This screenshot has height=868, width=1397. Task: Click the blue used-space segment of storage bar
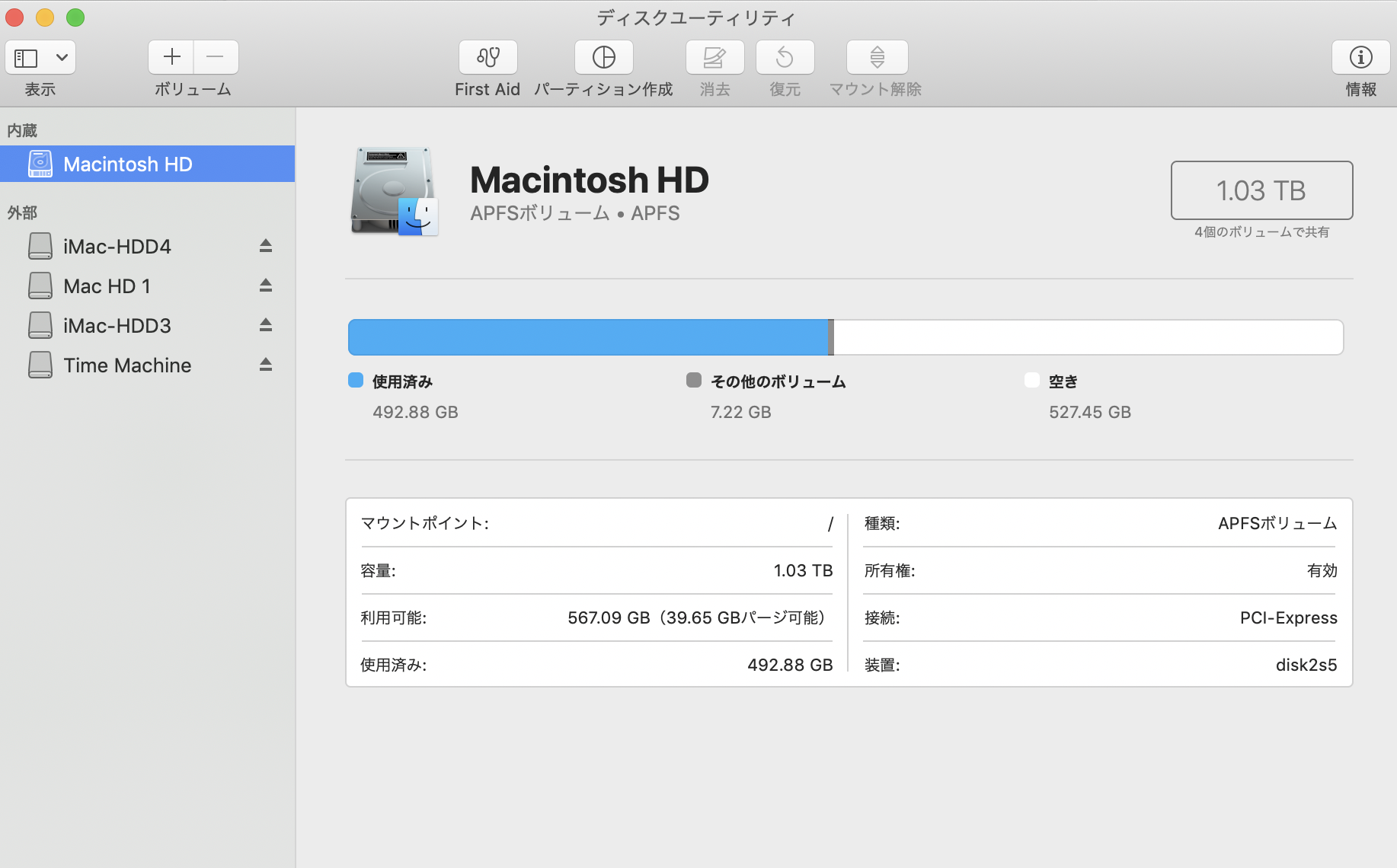click(x=587, y=337)
